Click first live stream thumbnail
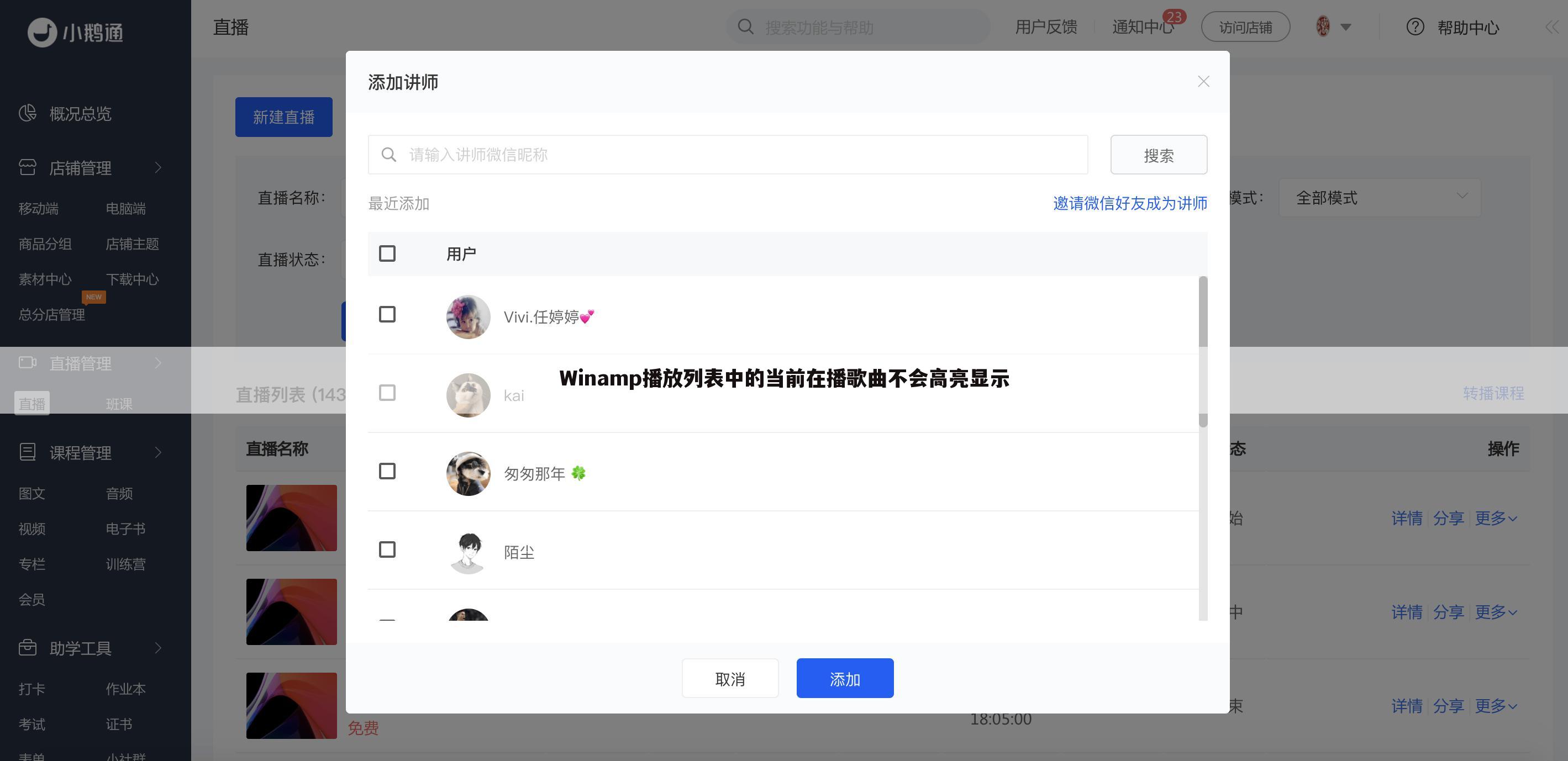Viewport: 1568px width, 761px height. [291, 517]
